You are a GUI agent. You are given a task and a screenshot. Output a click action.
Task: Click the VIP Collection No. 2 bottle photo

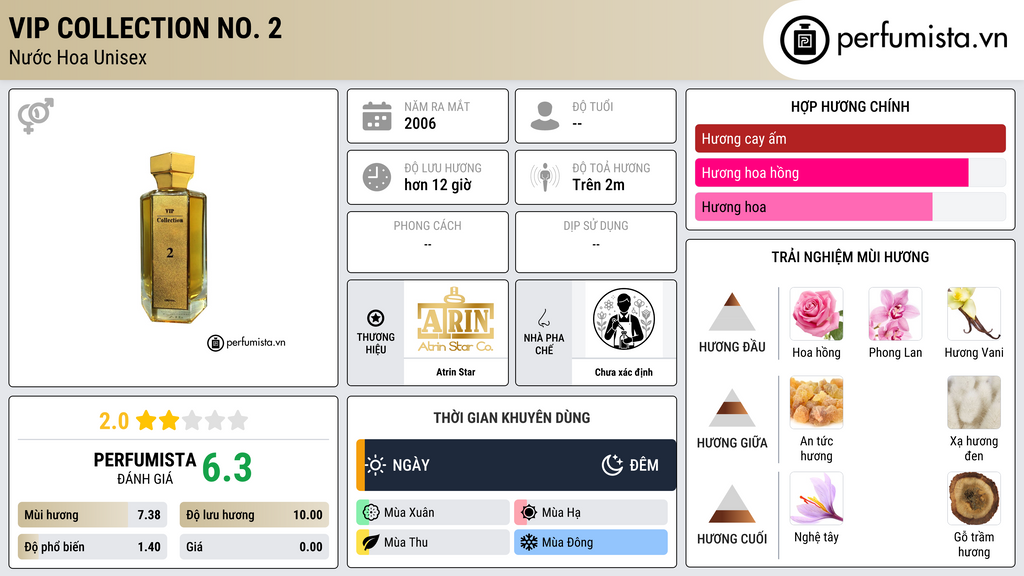coord(173,238)
